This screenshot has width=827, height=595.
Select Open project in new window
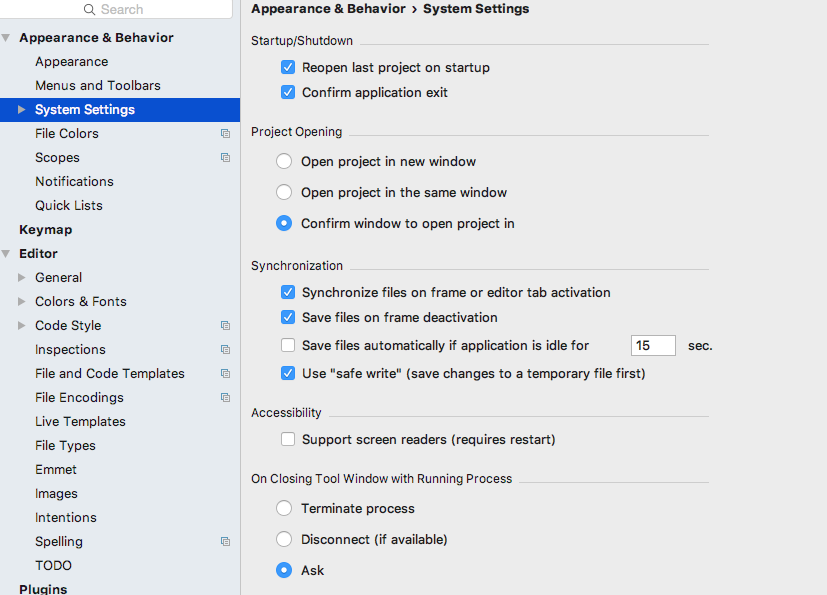[284, 161]
